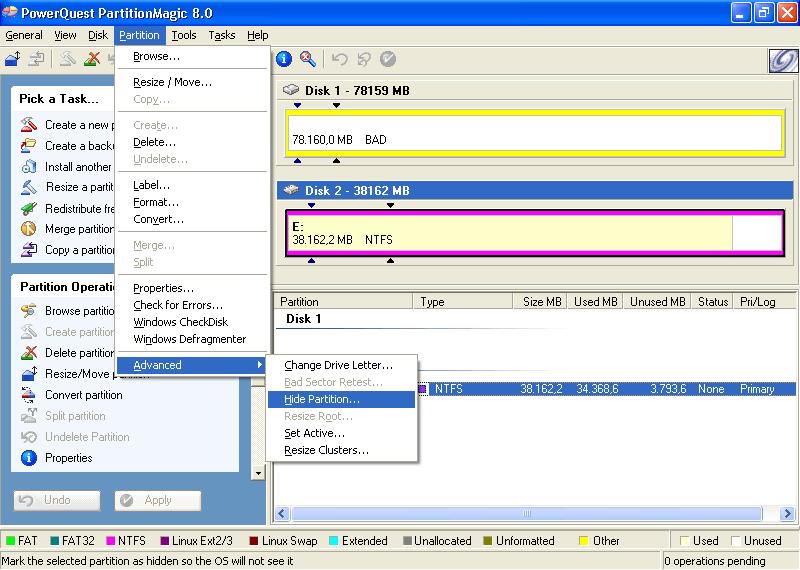Viewport: 800px width, 570px height.
Task: Click the blue info Properties toolbar icon
Action: point(284,59)
